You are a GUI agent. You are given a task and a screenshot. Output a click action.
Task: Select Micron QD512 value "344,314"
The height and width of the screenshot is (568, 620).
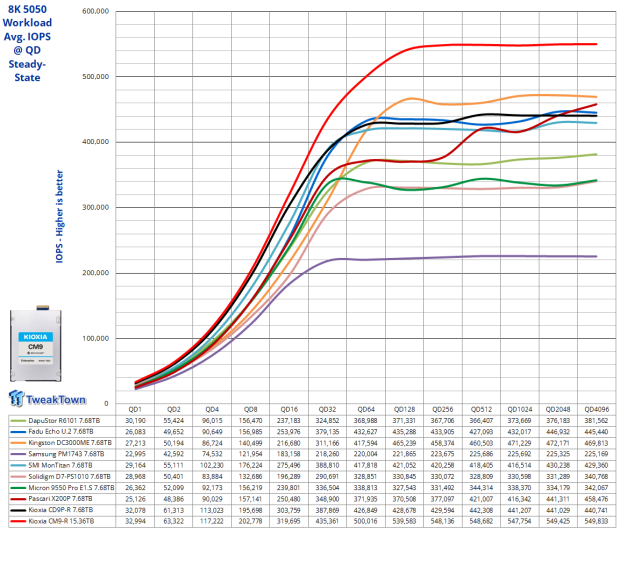pos(481,488)
